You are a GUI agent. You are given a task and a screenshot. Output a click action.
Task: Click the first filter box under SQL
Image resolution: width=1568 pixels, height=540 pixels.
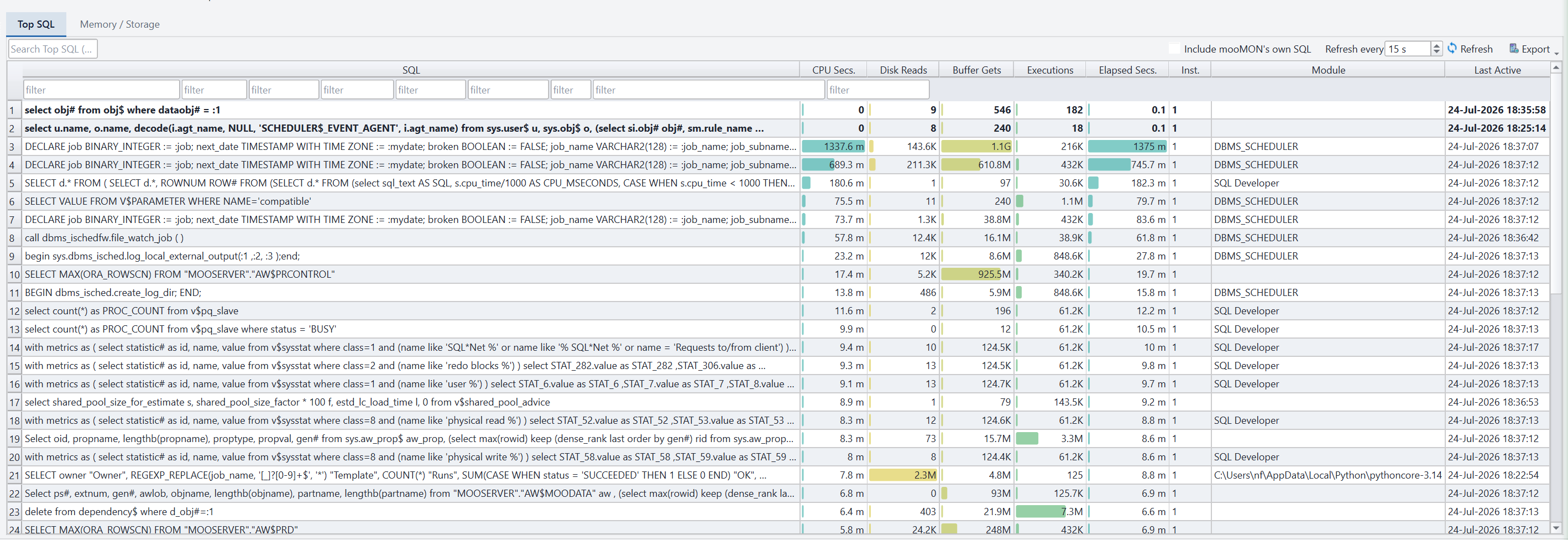pyautogui.click(x=102, y=90)
